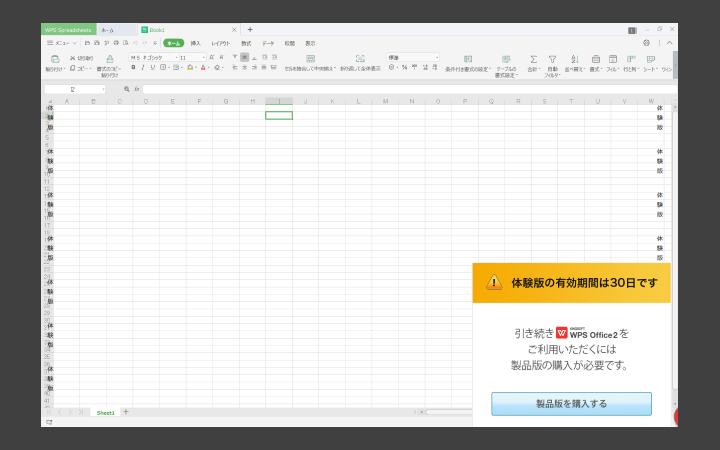
Task: Open the sort (並べ替え) tool
Action: (x=574, y=63)
